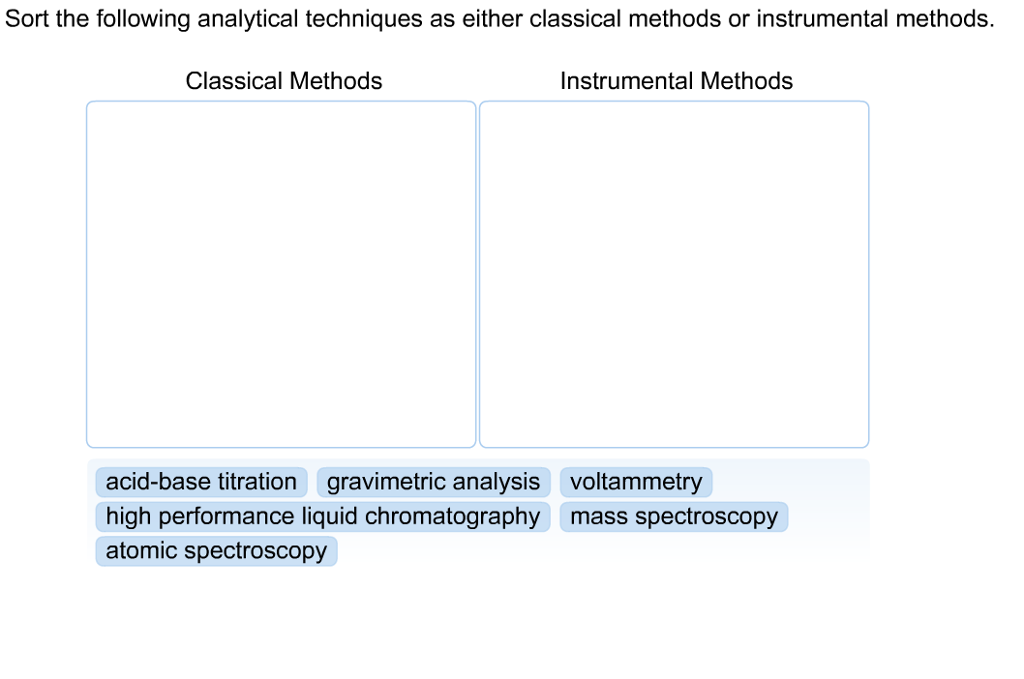This screenshot has width=1024, height=679.
Task: Click the atomic spectroscopy label text
Action: (x=215, y=550)
